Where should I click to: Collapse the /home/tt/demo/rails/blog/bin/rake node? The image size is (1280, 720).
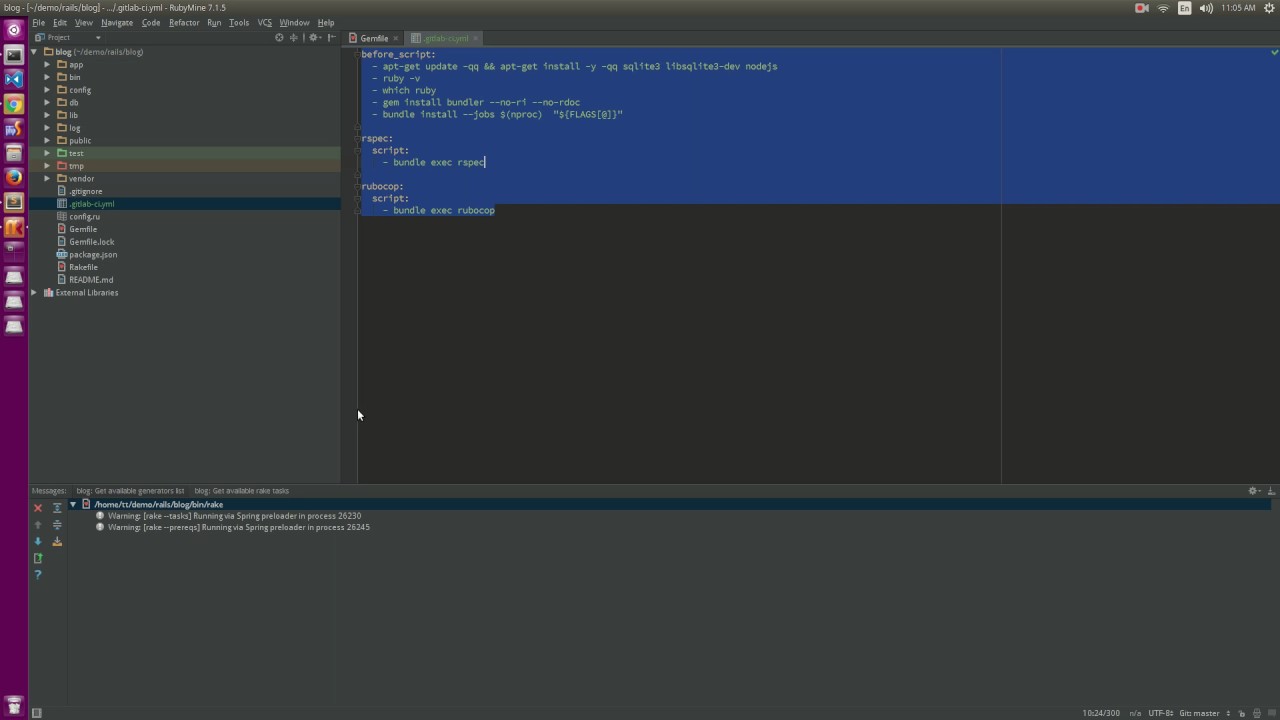click(73, 505)
